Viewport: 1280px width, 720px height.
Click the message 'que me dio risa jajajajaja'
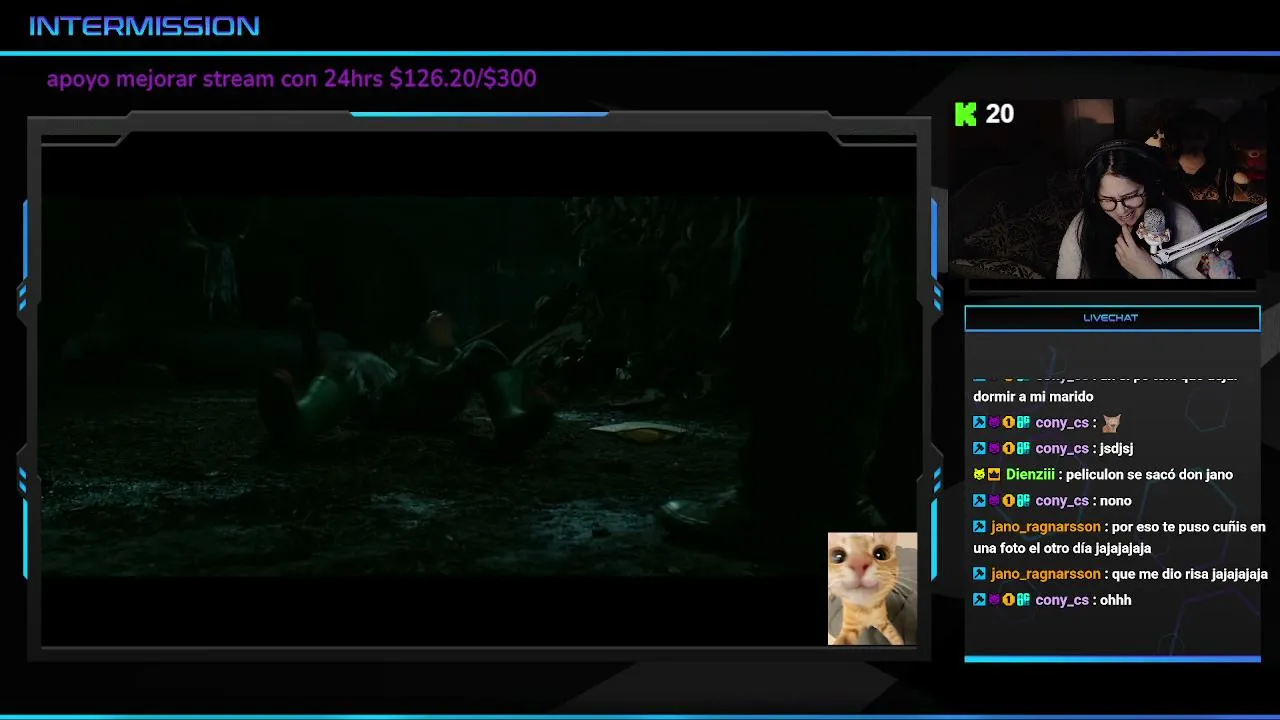point(1190,574)
